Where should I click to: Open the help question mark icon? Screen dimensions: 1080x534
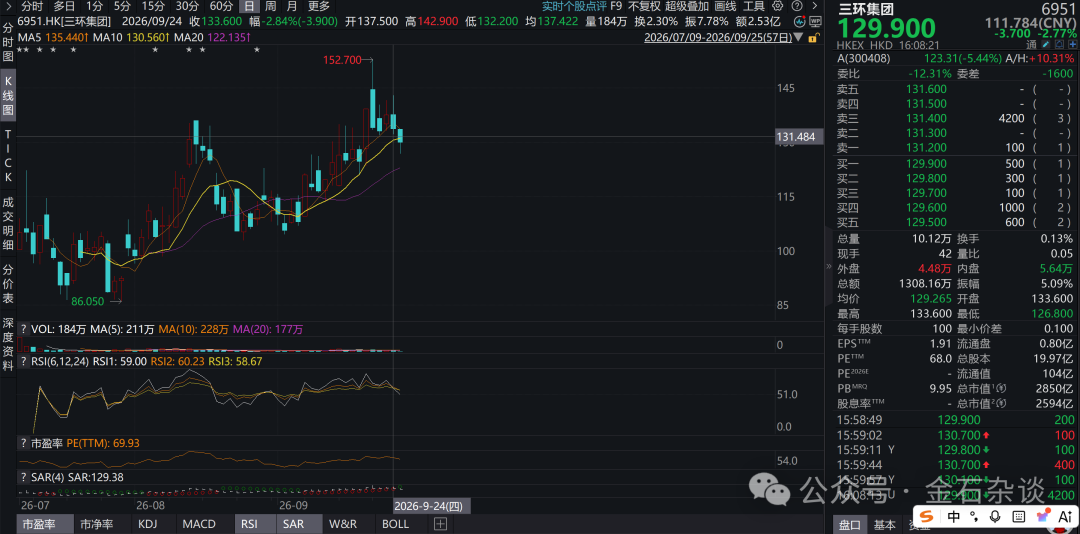pos(797,6)
